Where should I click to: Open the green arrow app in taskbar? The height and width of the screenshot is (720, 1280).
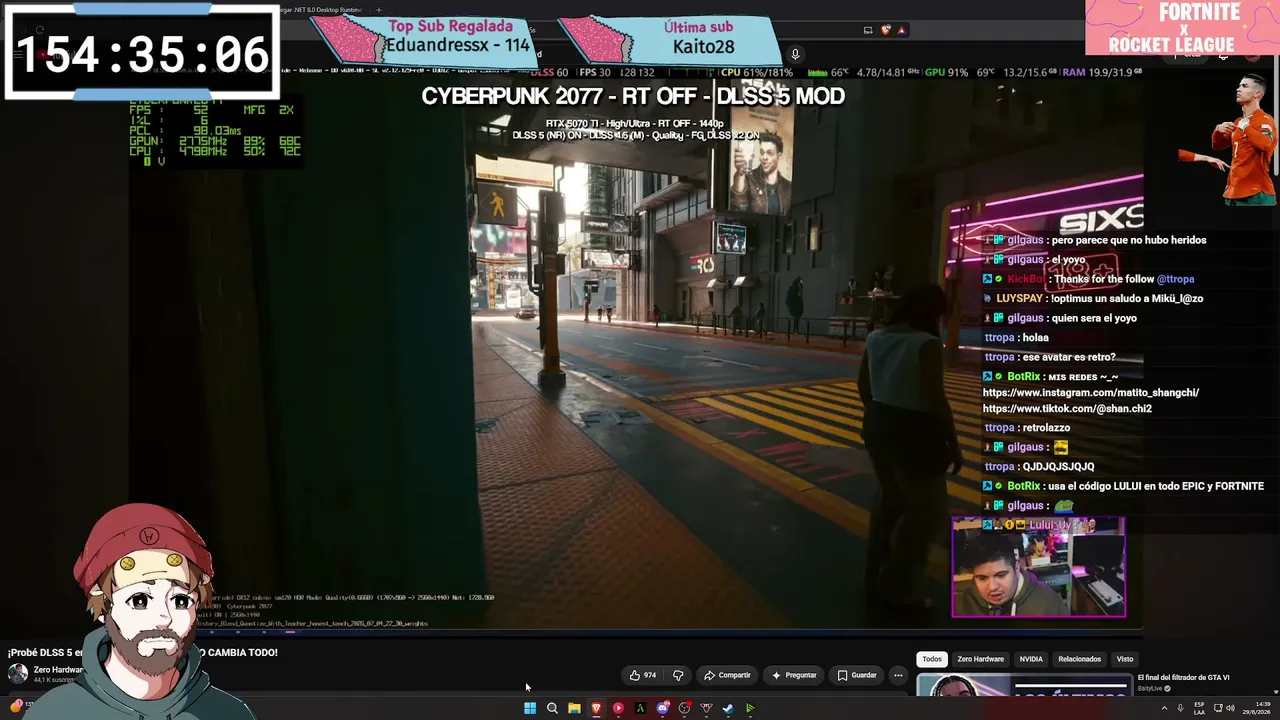tap(750, 708)
